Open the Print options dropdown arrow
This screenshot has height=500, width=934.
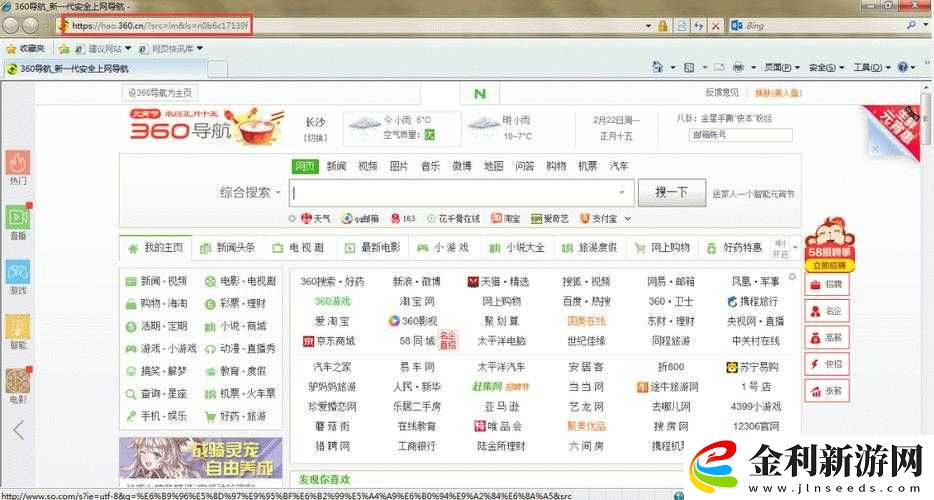click(753, 67)
